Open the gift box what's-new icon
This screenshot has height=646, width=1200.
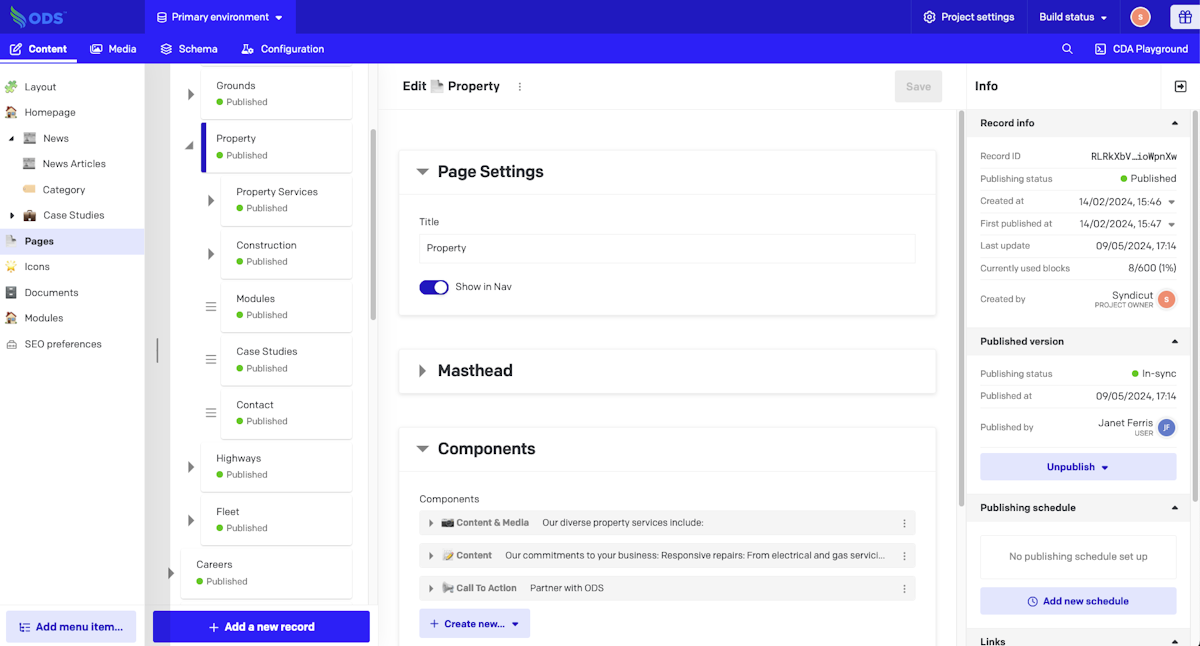(x=1184, y=17)
